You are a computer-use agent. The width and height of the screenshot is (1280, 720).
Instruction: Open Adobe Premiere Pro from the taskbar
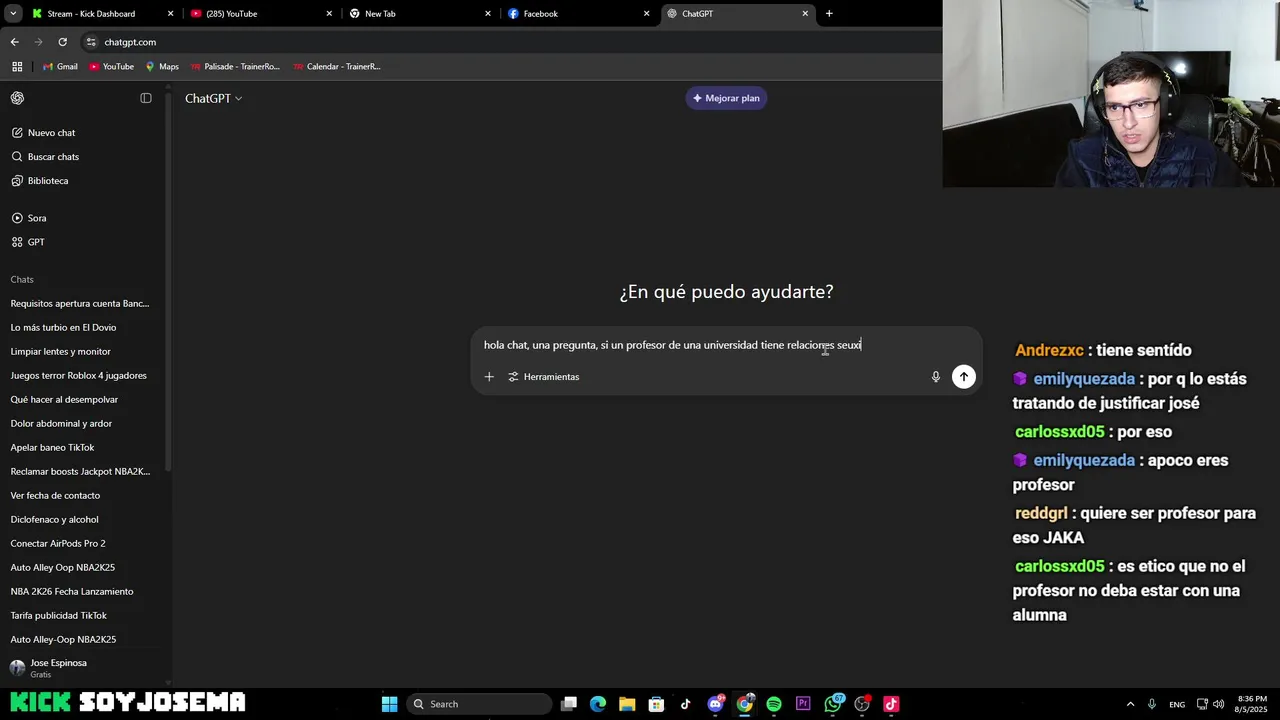pos(803,704)
